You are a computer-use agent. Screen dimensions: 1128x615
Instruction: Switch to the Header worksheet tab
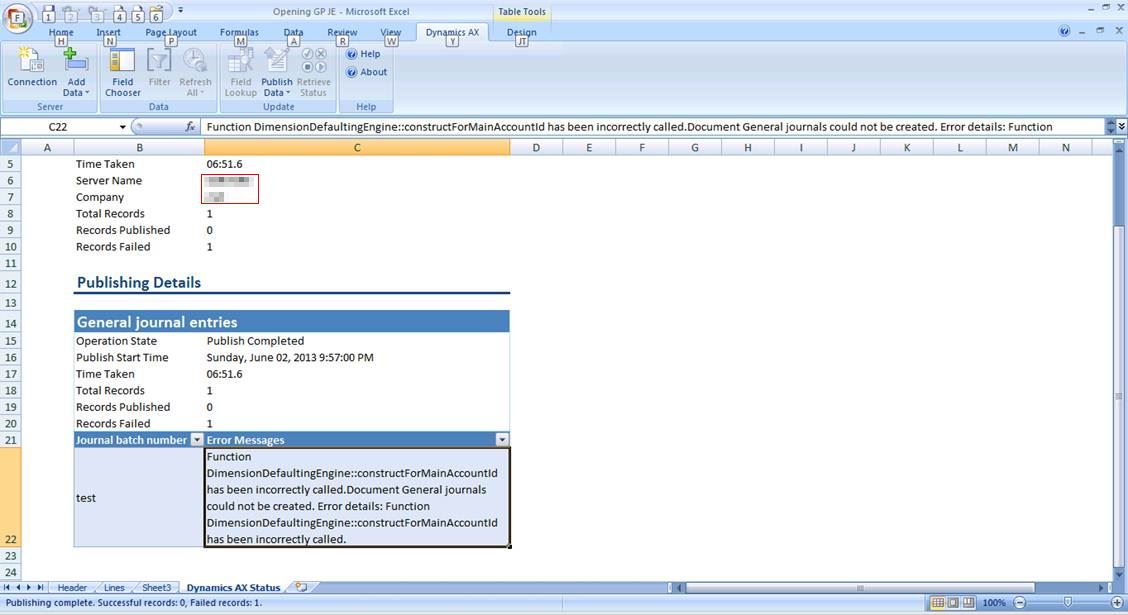point(72,588)
